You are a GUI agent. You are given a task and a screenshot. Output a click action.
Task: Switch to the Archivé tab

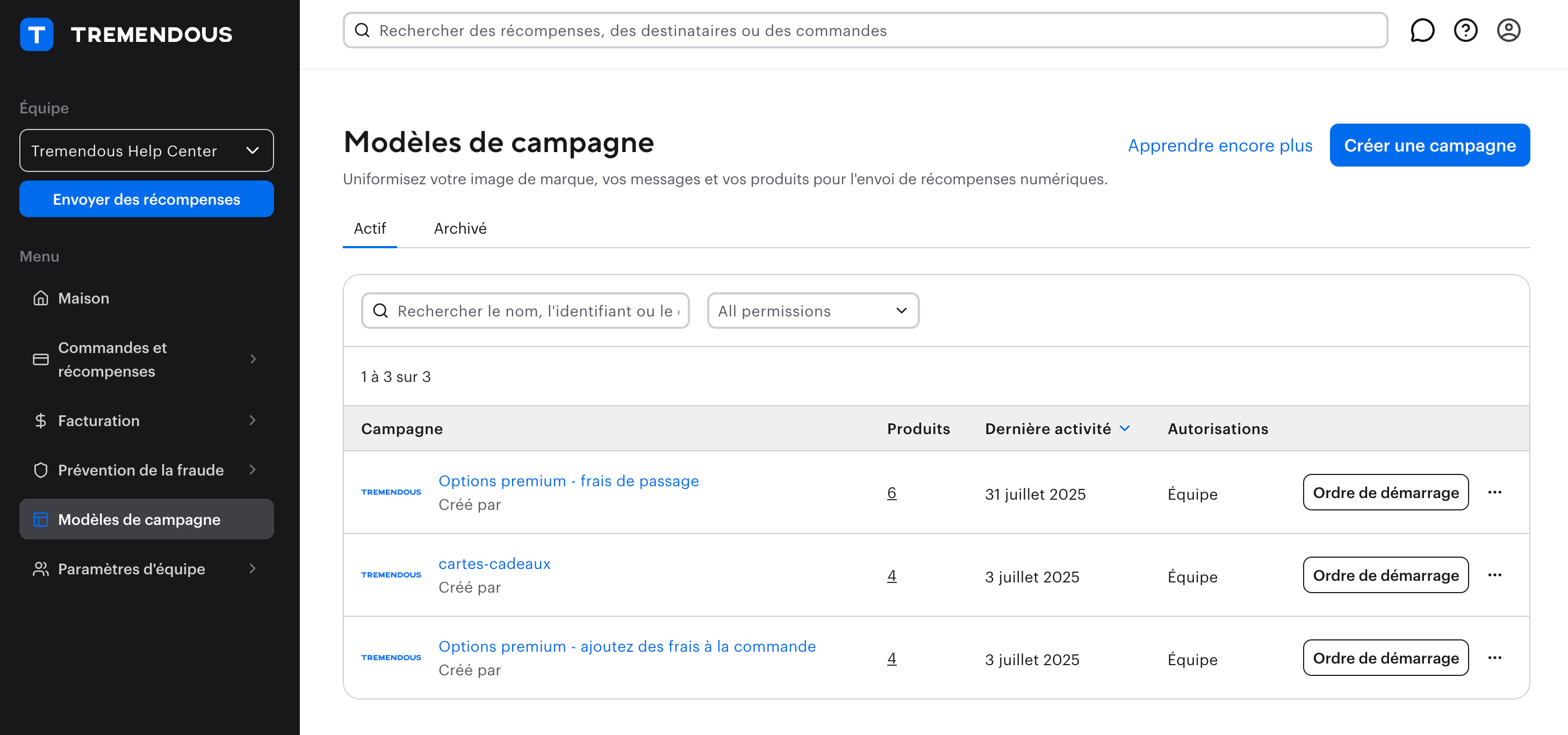click(x=459, y=229)
